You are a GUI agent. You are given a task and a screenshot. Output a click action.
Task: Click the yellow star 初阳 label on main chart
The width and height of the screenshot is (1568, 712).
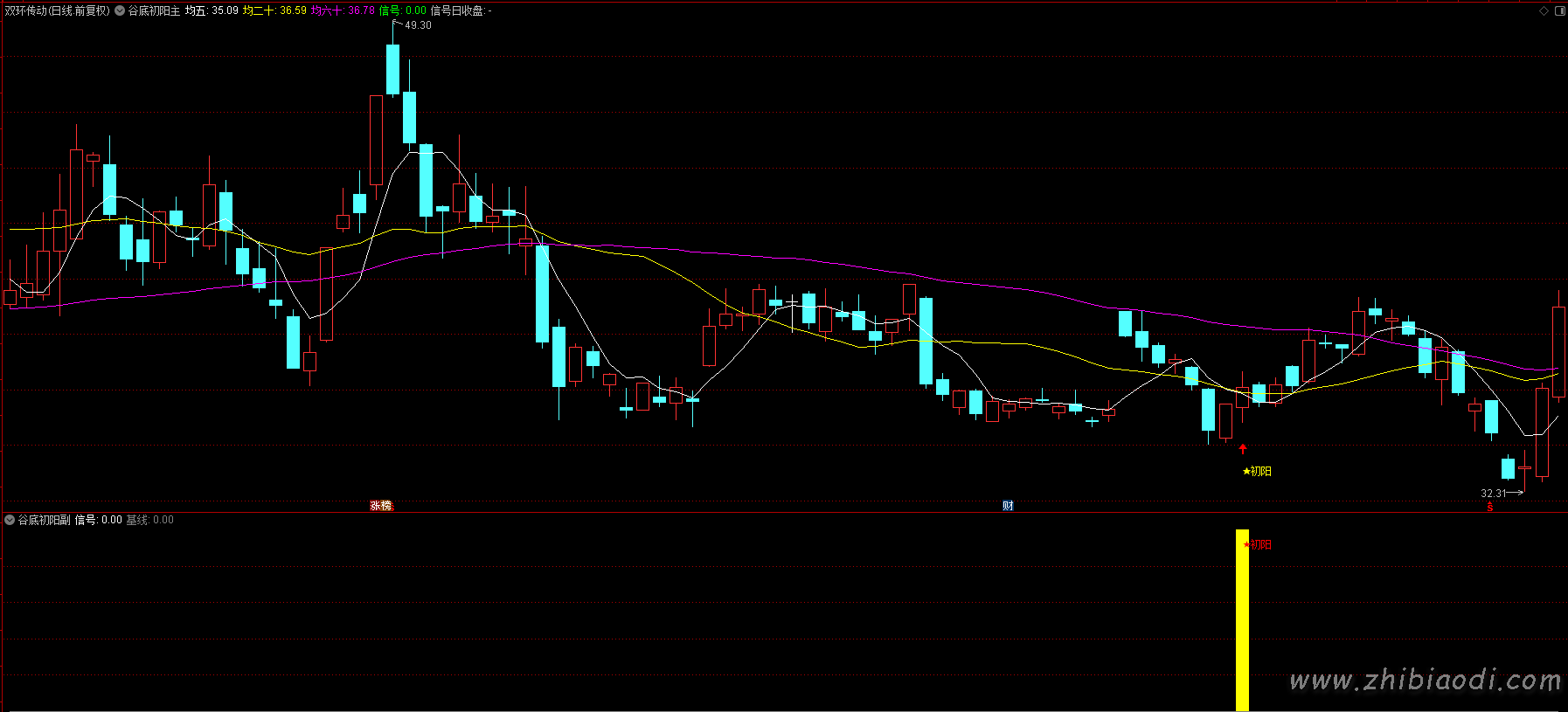coord(1257,472)
